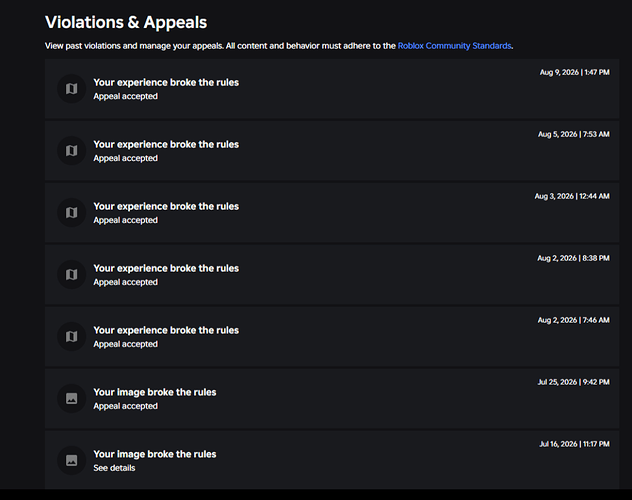Click Appeal accepted on the Aug 5 violation
Viewport: 632px width, 500px height.
[125, 158]
